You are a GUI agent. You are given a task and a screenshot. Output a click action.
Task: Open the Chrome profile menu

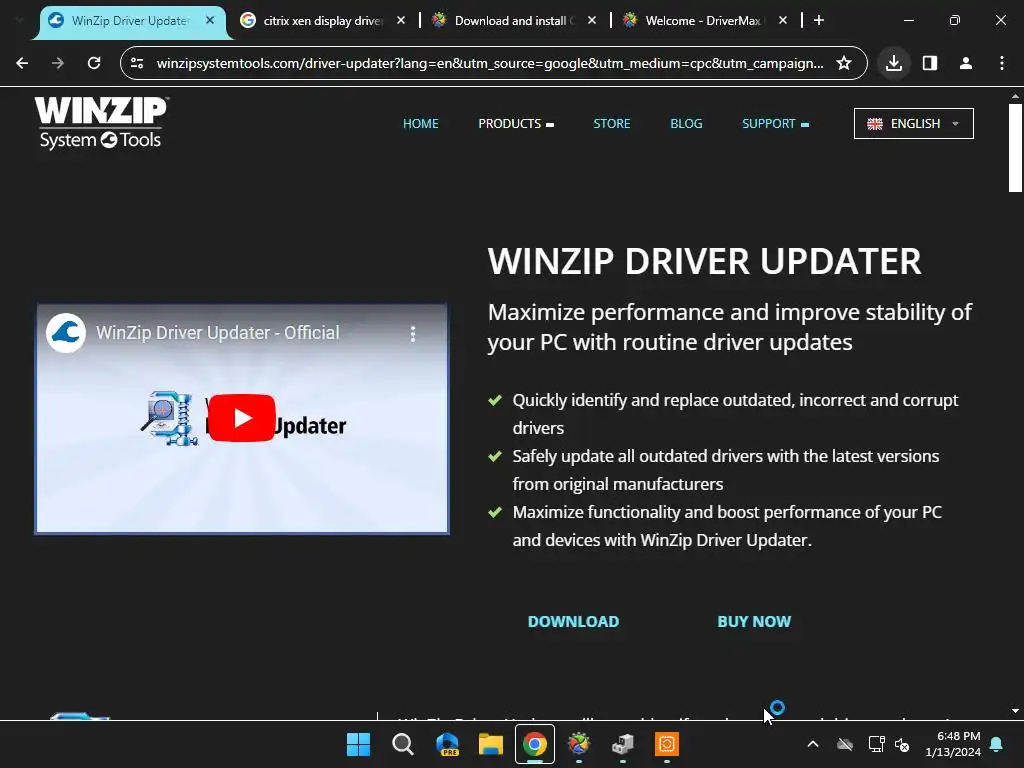coord(966,63)
